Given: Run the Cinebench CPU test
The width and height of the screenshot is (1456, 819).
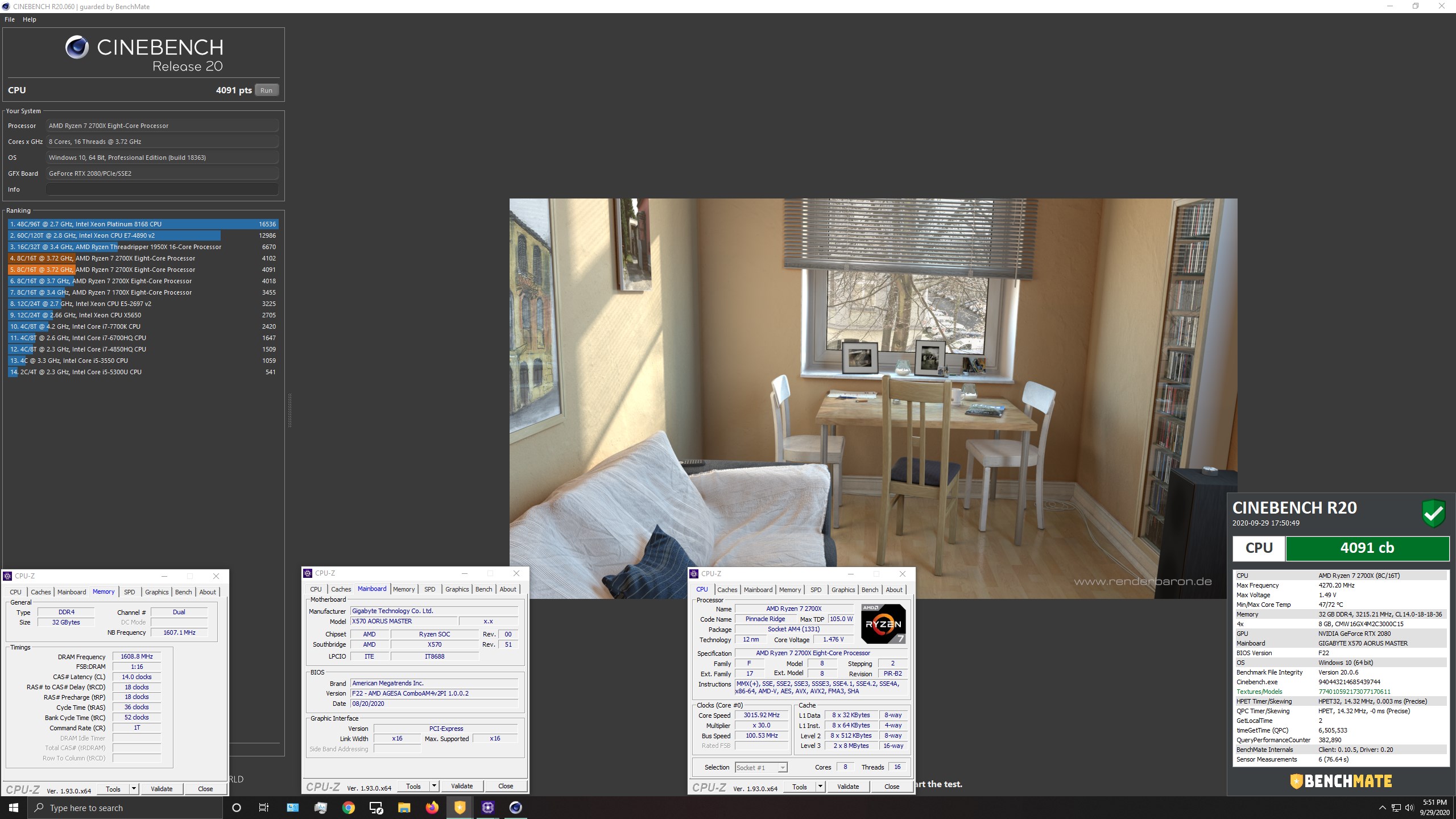Looking at the screenshot, I should (x=266, y=90).
